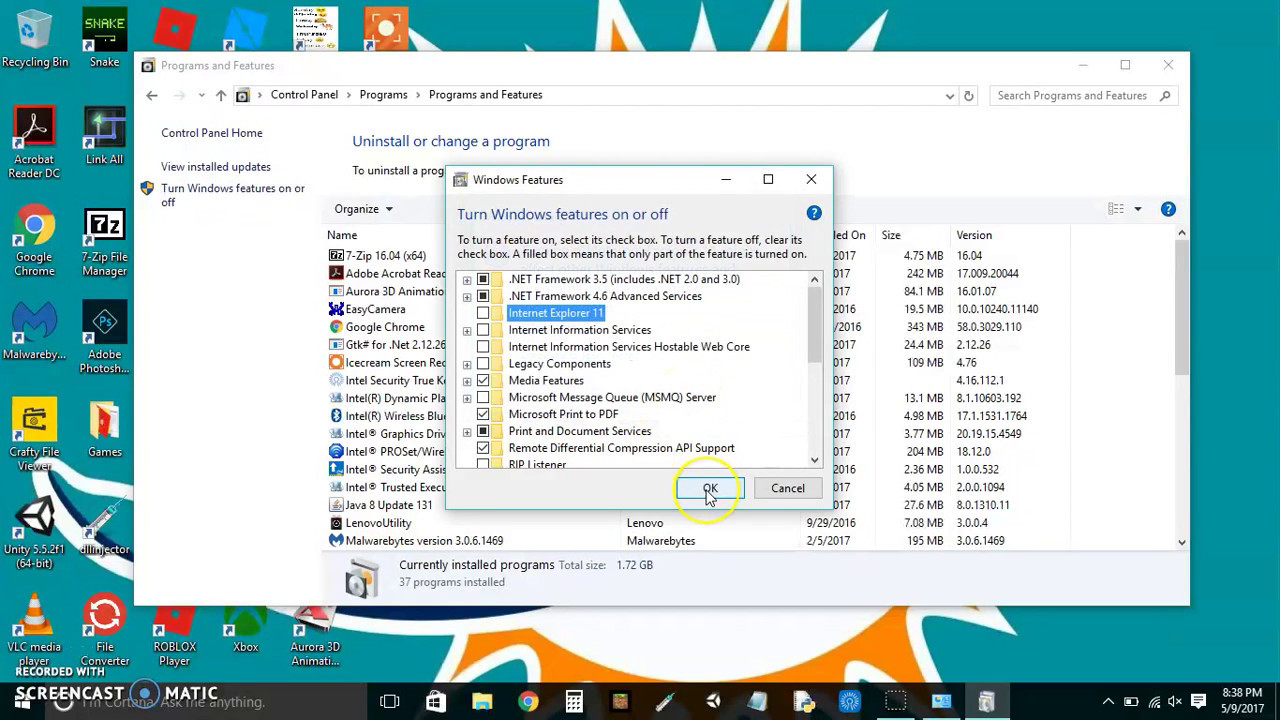1280x720 pixels.
Task: Select the Malwarebytes desktop shortcut
Action: click(x=34, y=330)
